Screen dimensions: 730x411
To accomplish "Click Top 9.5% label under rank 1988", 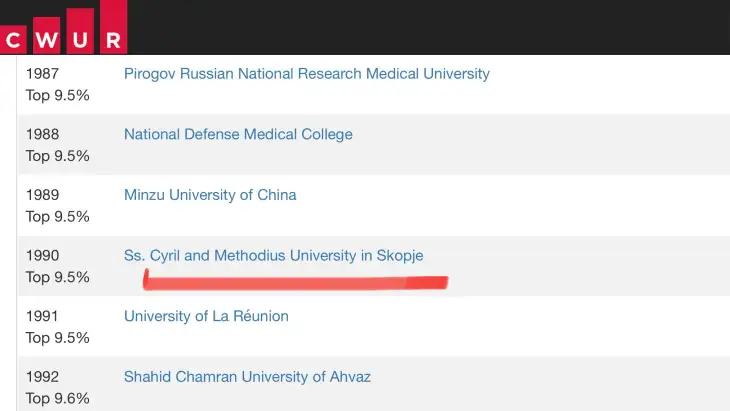I will click(x=58, y=156).
